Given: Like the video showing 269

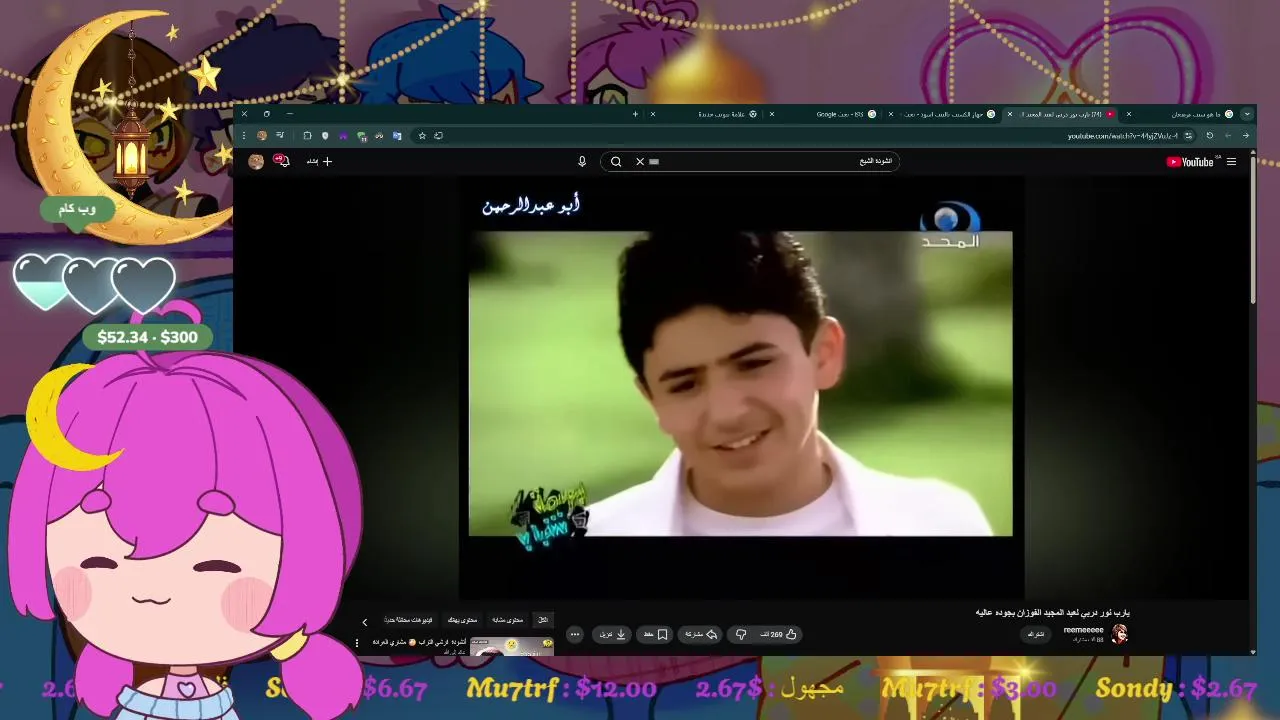Looking at the screenshot, I should pyautogui.click(x=778, y=634).
